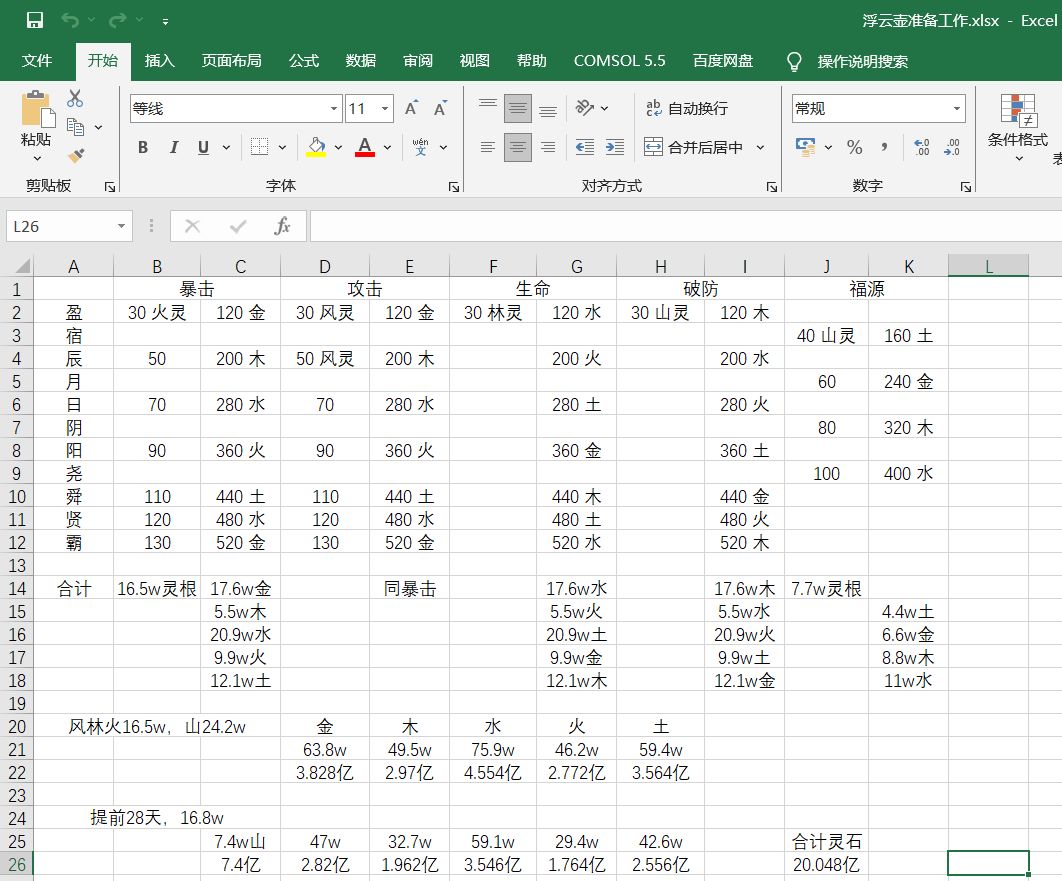Click the Increase Font Size icon
This screenshot has width=1062, height=881.
[x=411, y=109]
